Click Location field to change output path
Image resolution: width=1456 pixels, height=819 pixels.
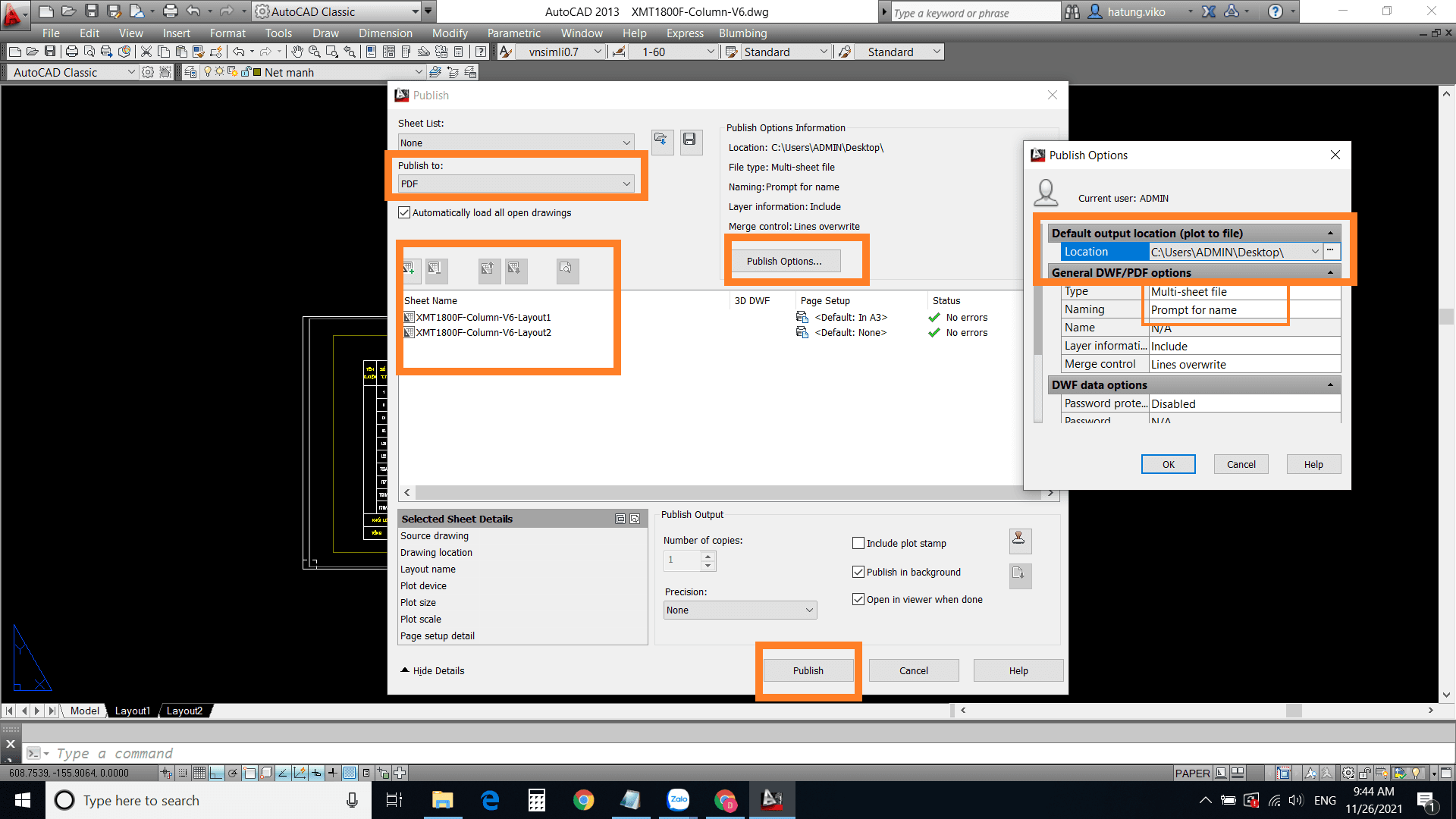(1232, 252)
